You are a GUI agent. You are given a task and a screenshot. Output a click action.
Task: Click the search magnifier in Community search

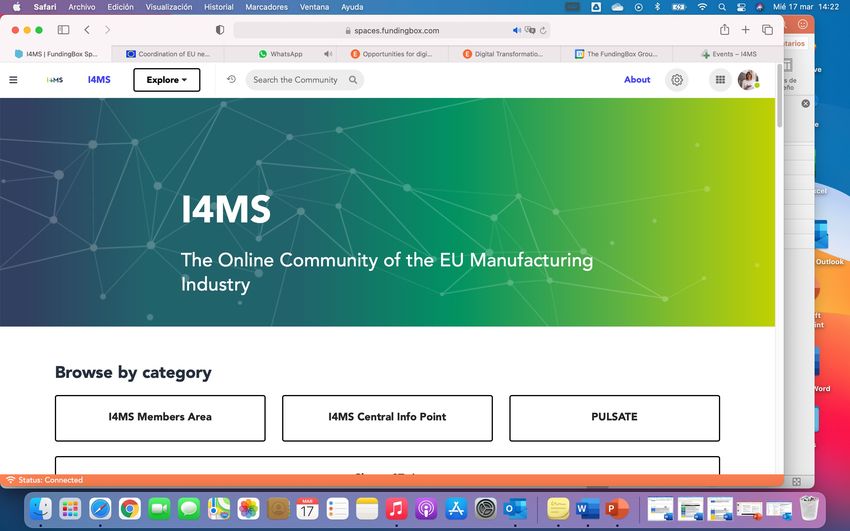[353, 80]
